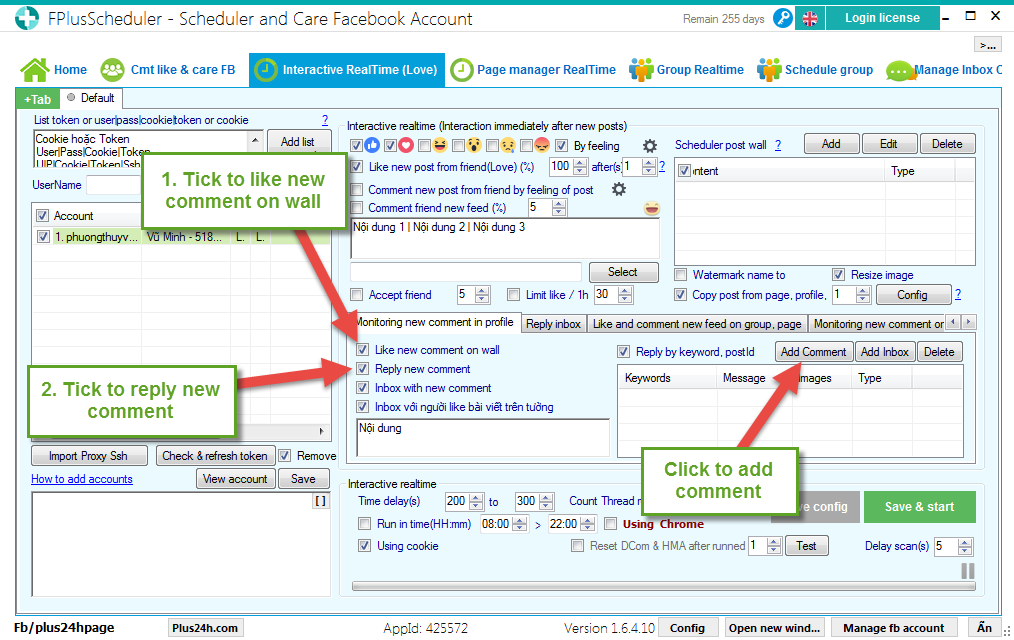Screen dimensions: 1014x640
Task: Toggle the By feeling checkbox
Action: click(561, 145)
